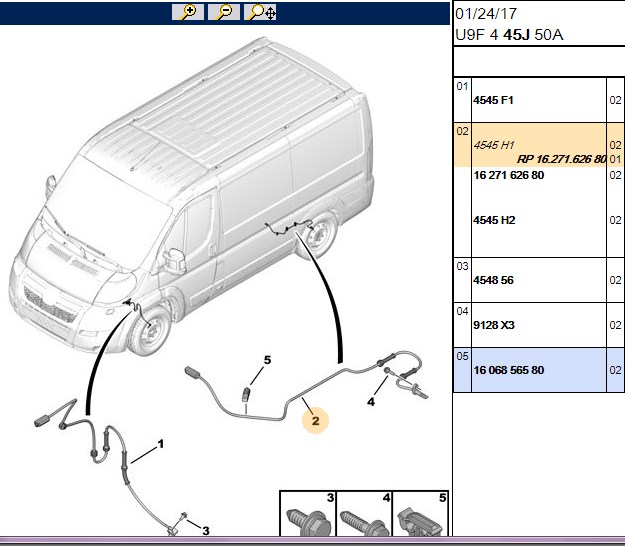The height and width of the screenshot is (546, 625).
Task: Click the rear ABS sensor cable drawing
Action: click(307, 385)
